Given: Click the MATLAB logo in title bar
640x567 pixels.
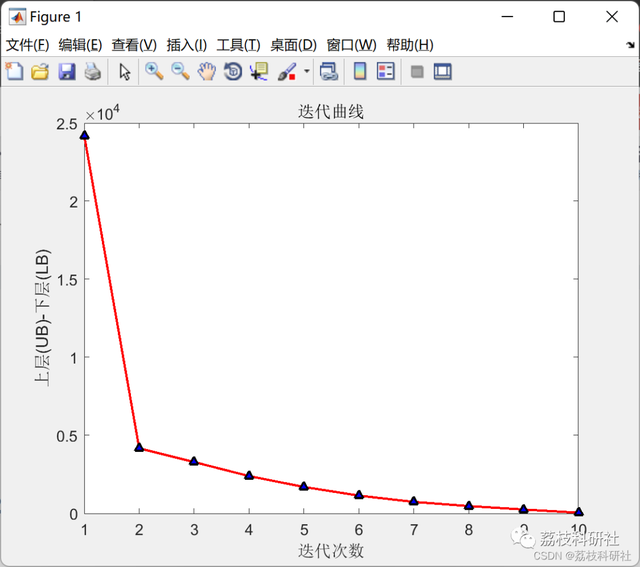Looking at the screenshot, I should click(x=18, y=17).
